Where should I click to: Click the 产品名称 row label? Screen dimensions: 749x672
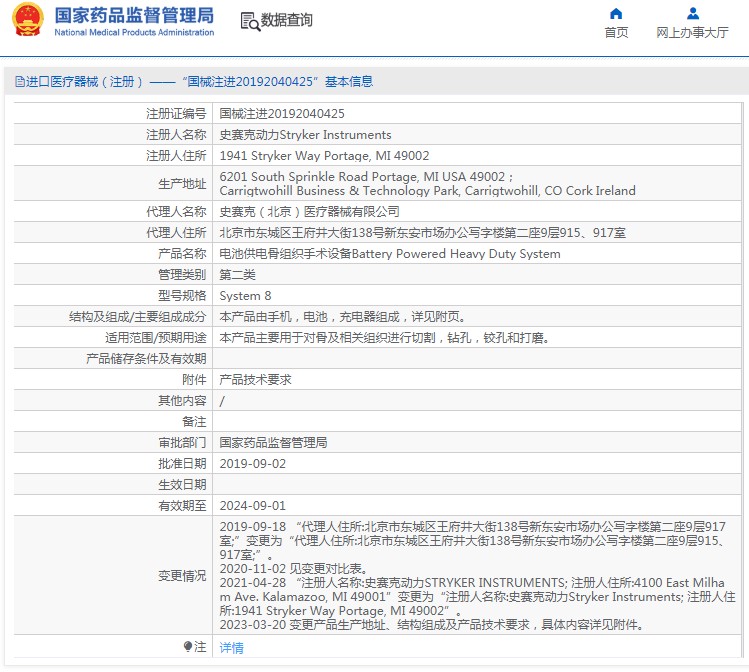click(182, 254)
